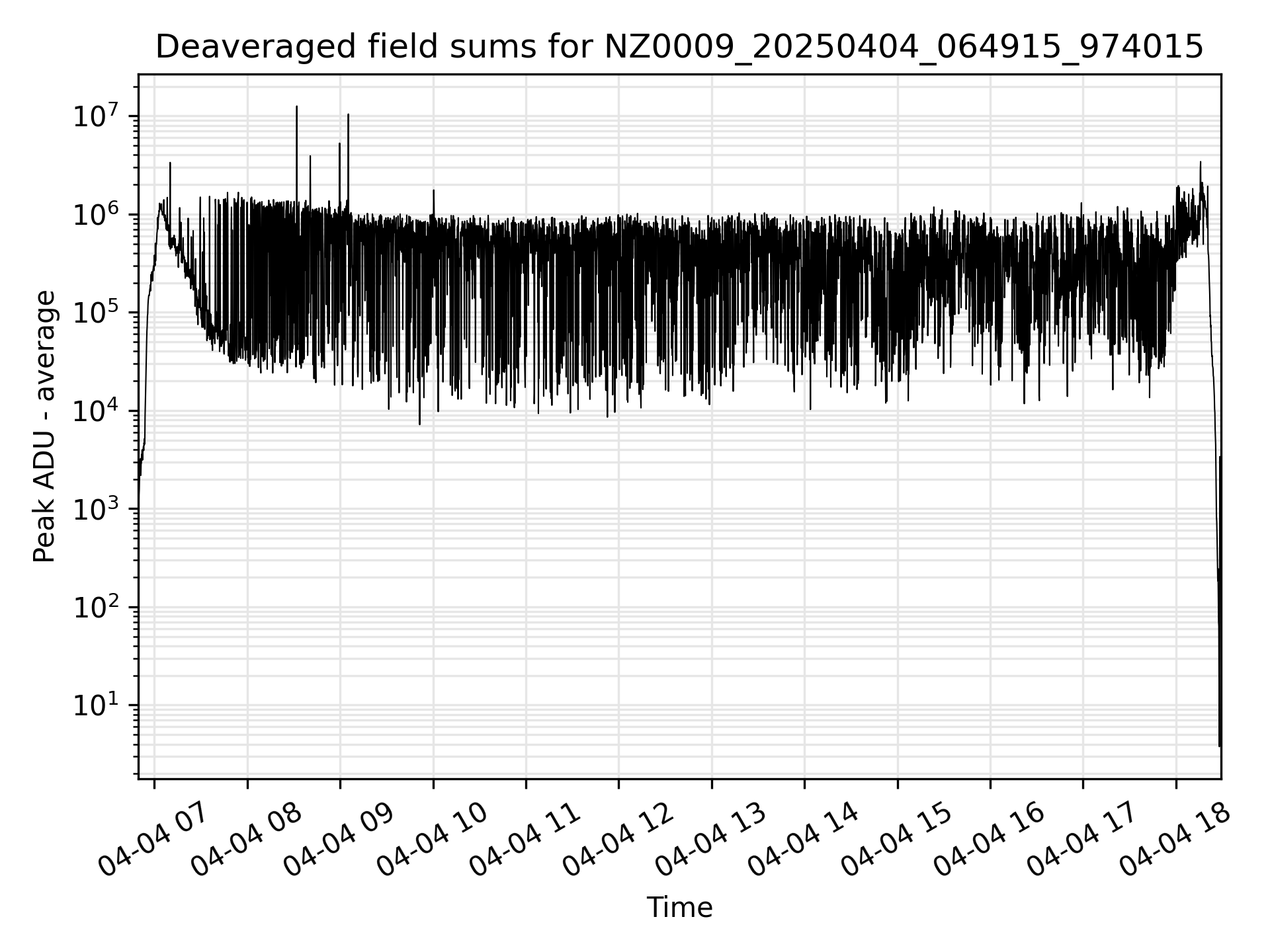Click the x tick label '04-04 10'
The height and width of the screenshot is (952, 1270).
[433, 840]
